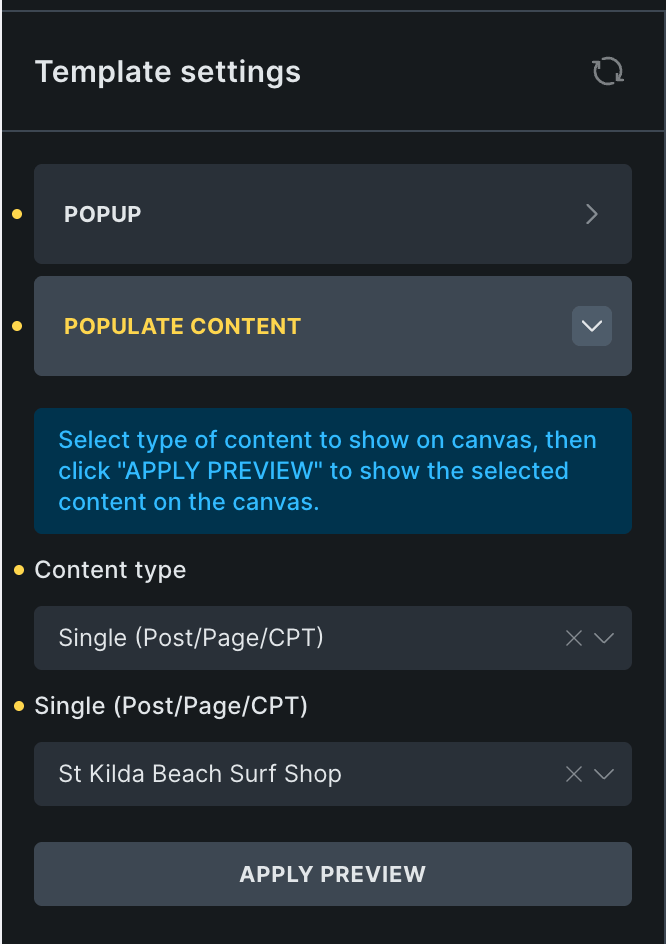Click the yellow dot next to Single (Post/Page/CPT) label
The image size is (666, 944).
click(19, 706)
